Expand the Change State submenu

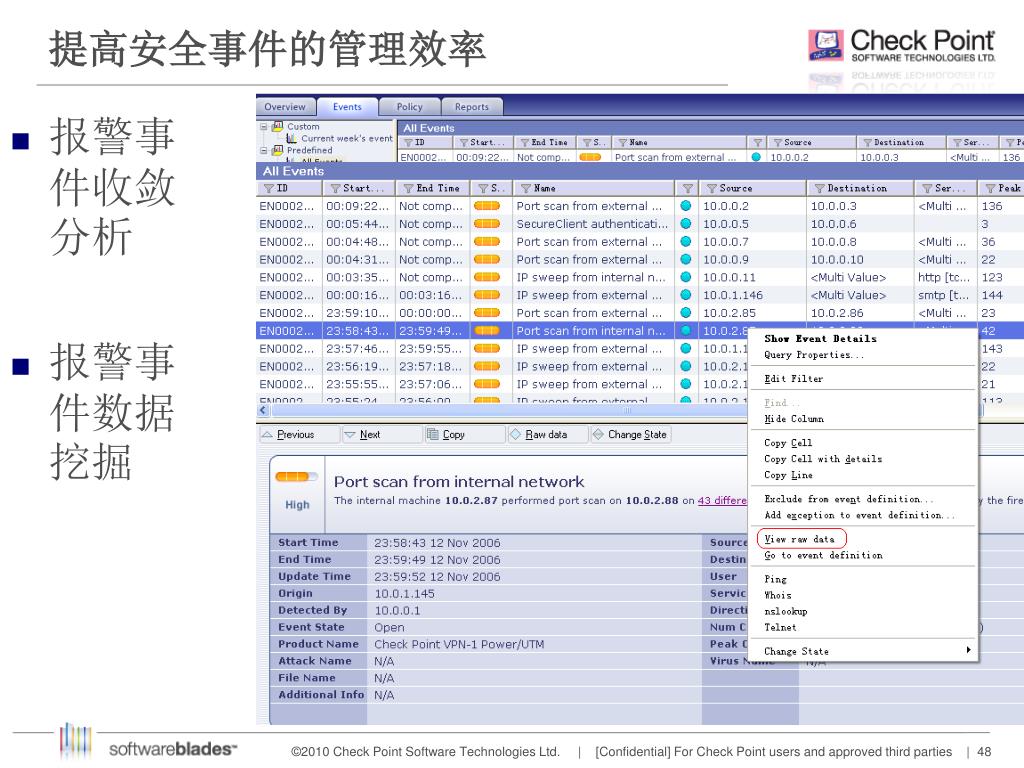(x=862, y=651)
